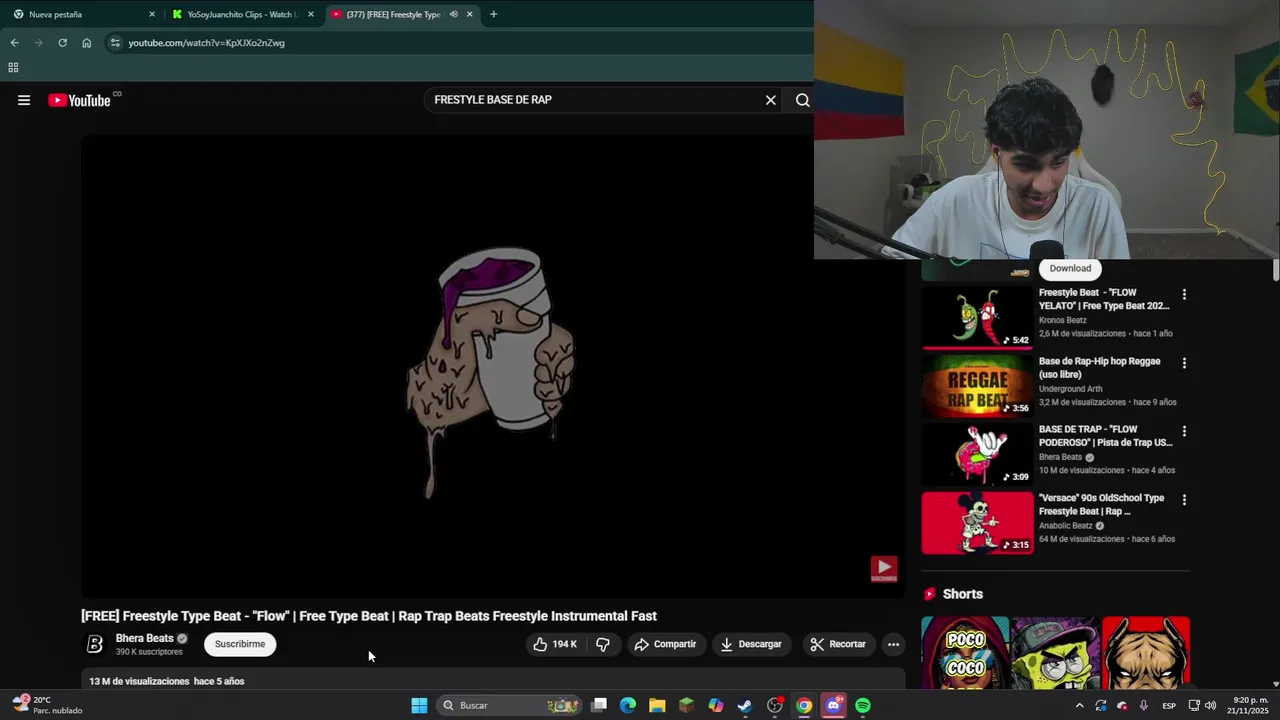Click the microphone tray icon

(1144, 705)
